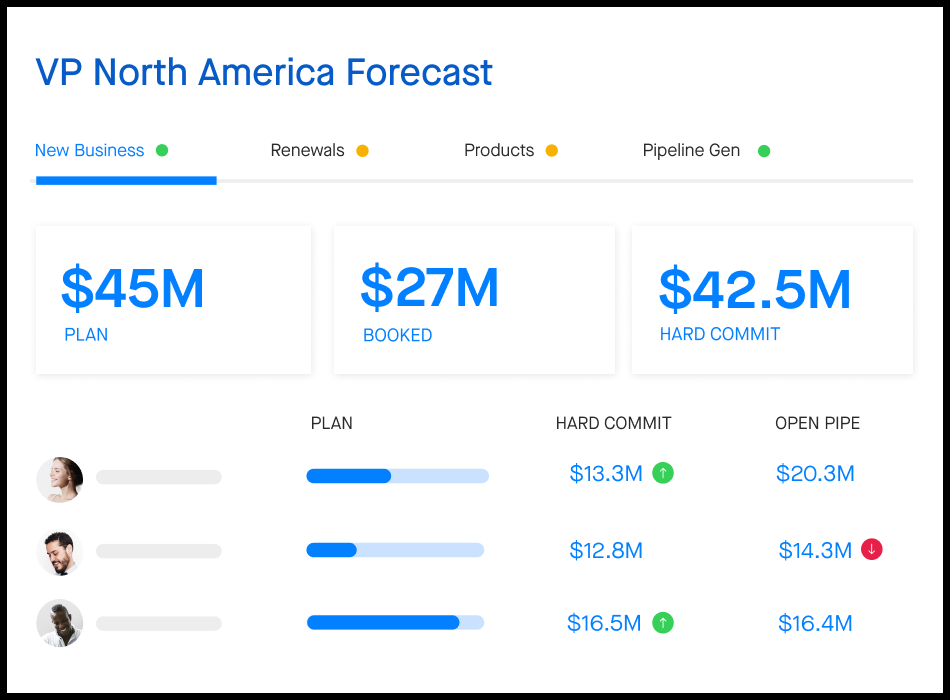Select the bearded man's avatar in second row

coord(60,552)
